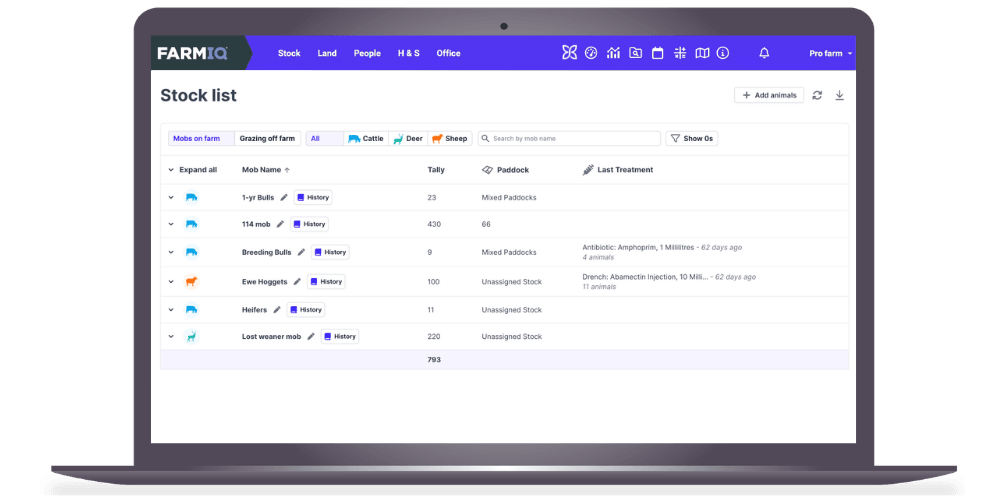Switch to Grazing off farm view
The image size is (1000, 500).
pos(267,139)
